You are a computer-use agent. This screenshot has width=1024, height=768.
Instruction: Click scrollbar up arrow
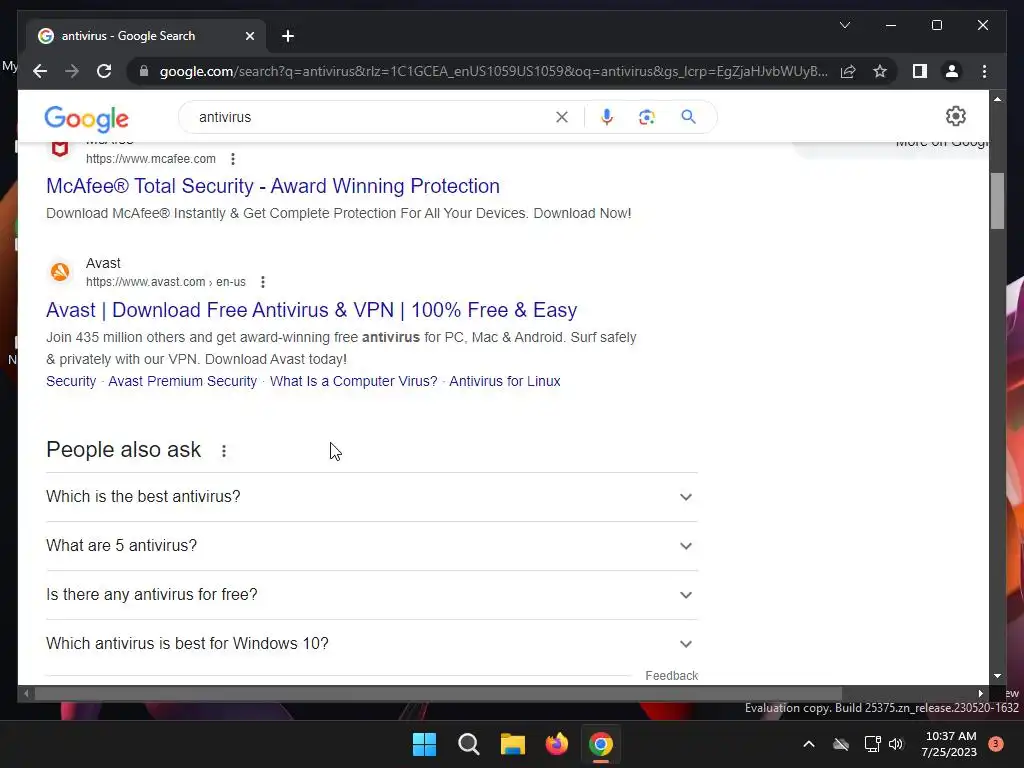997,99
